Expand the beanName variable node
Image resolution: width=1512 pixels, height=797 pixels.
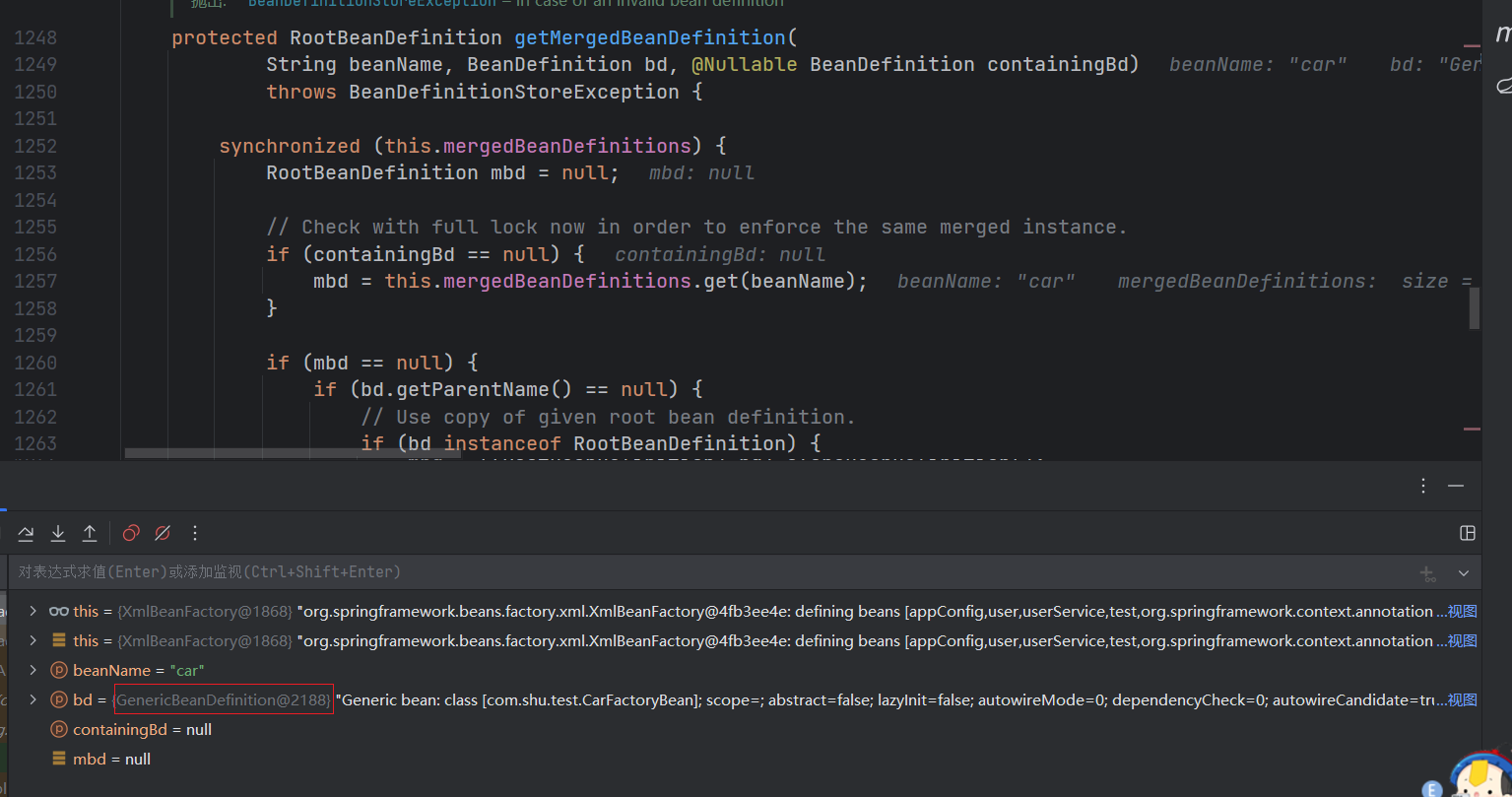[33, 670]
